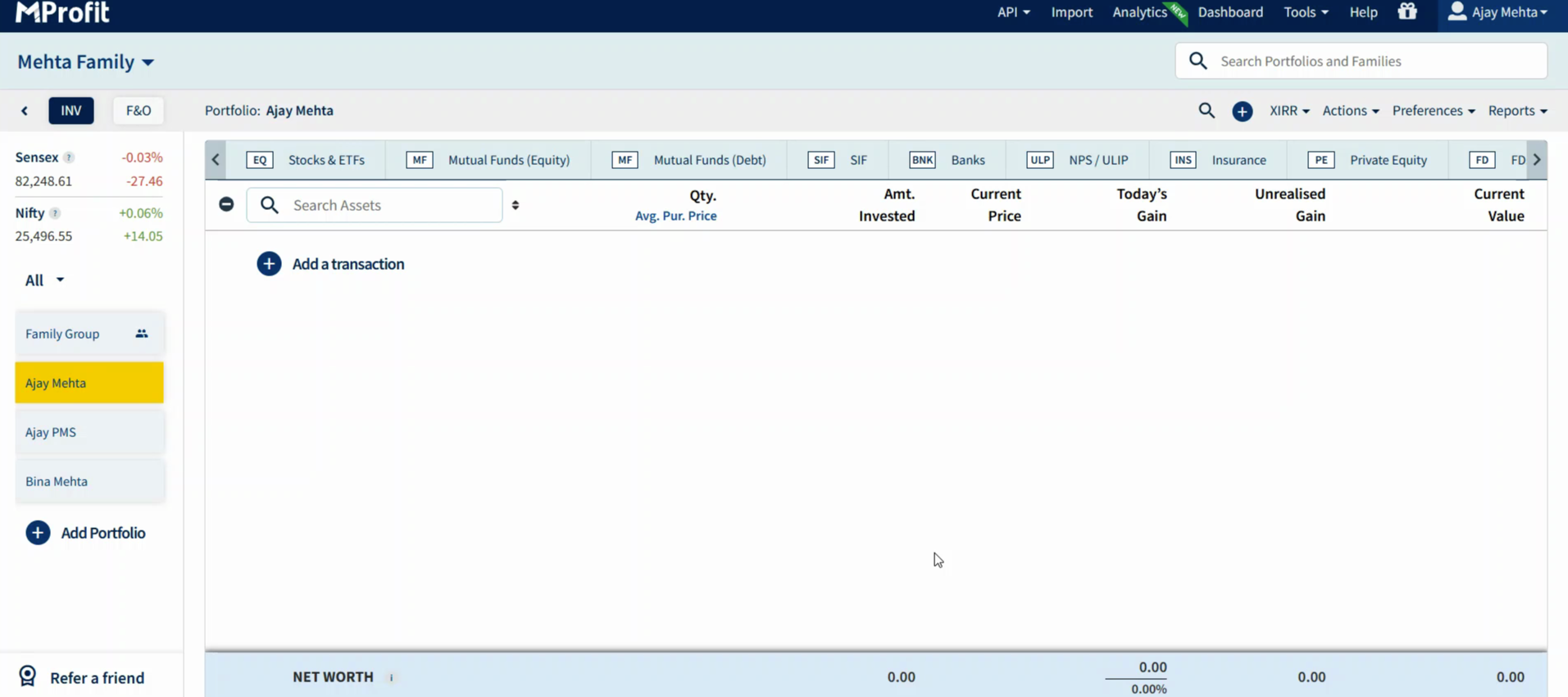Switch to F&O mode

(x=139, y=111)
